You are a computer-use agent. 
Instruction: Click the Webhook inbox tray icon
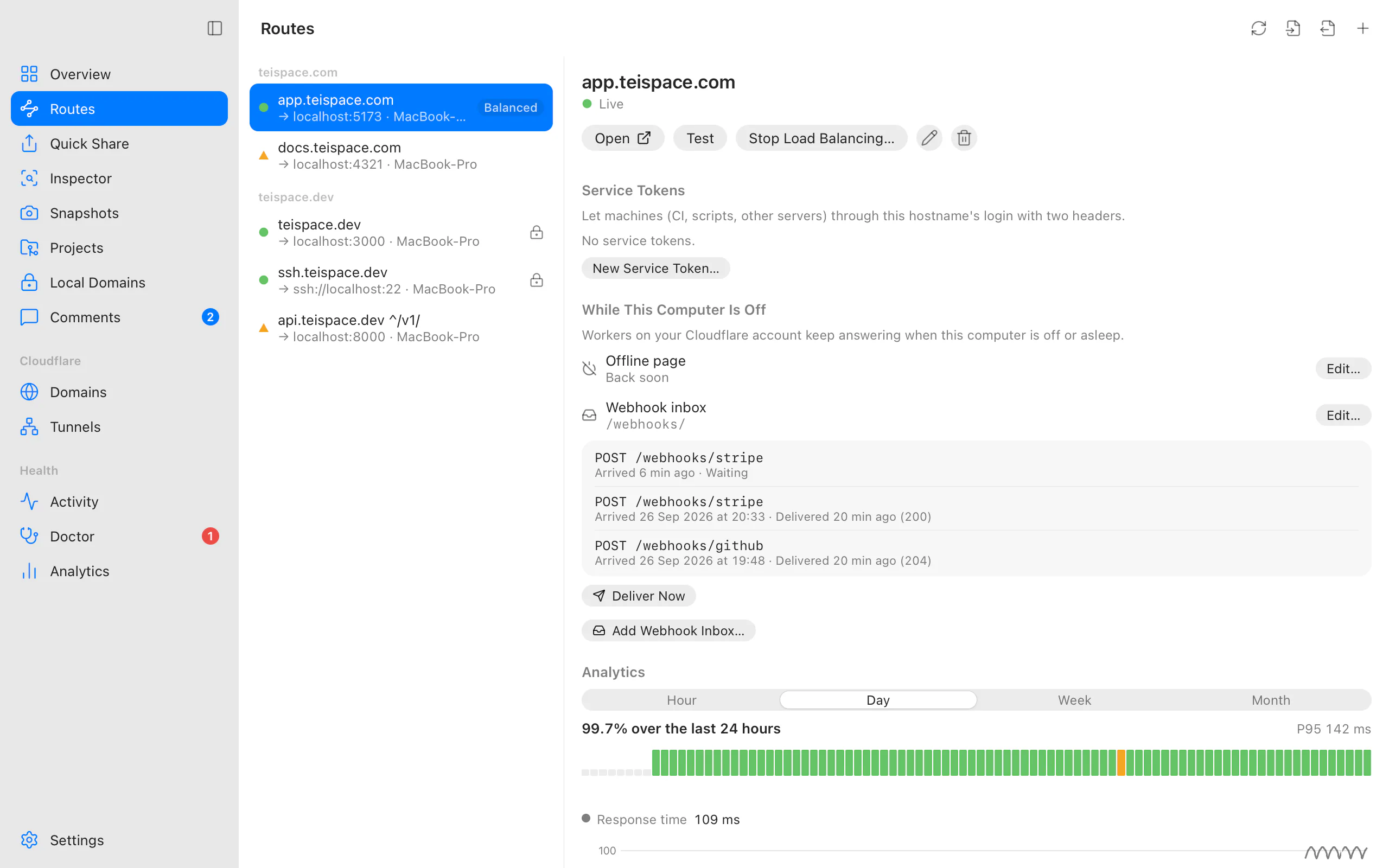[x=589, y=415]
